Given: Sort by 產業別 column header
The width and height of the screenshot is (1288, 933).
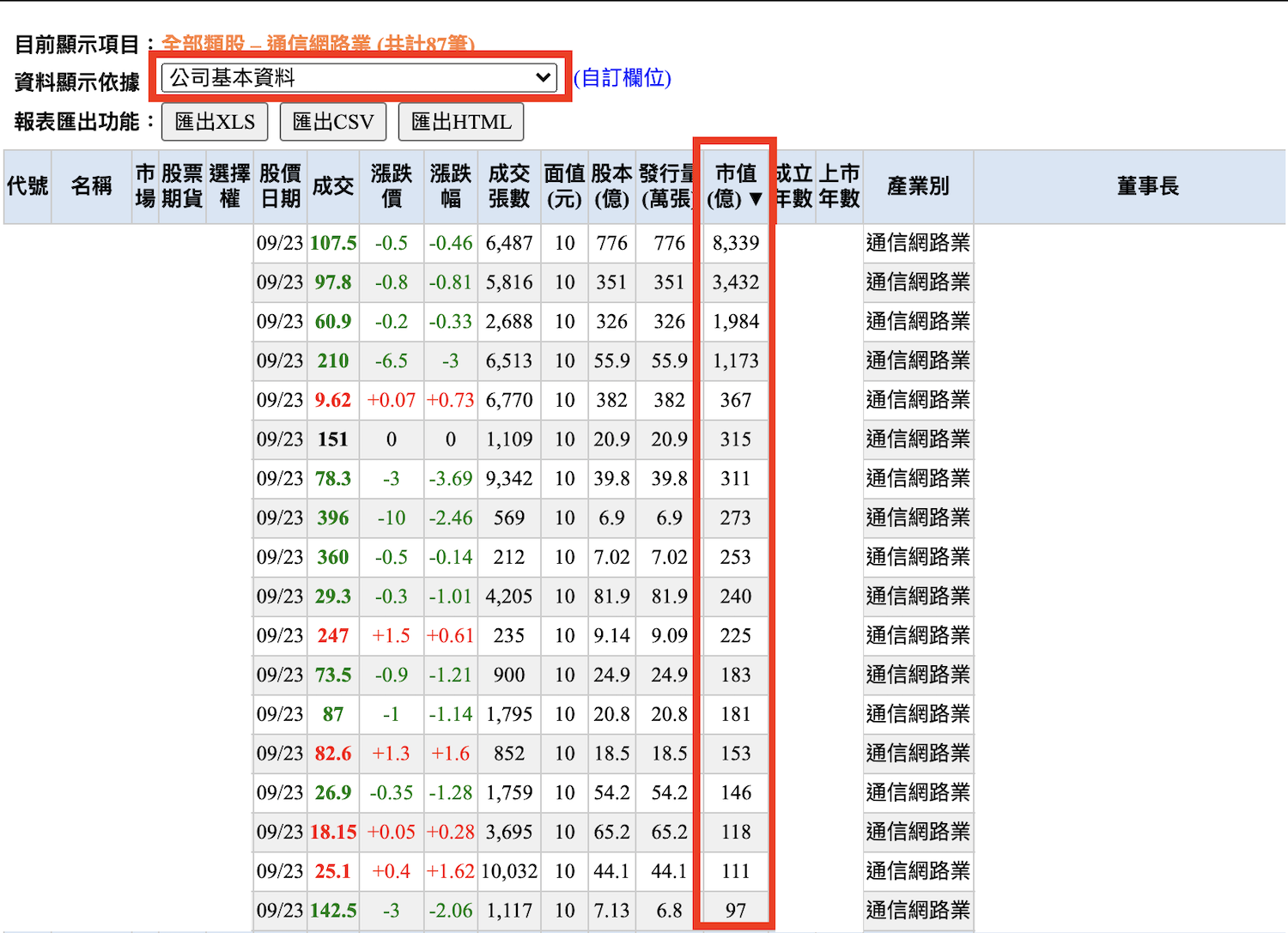Looking at the screenshot, I should [x=918, y=186].
